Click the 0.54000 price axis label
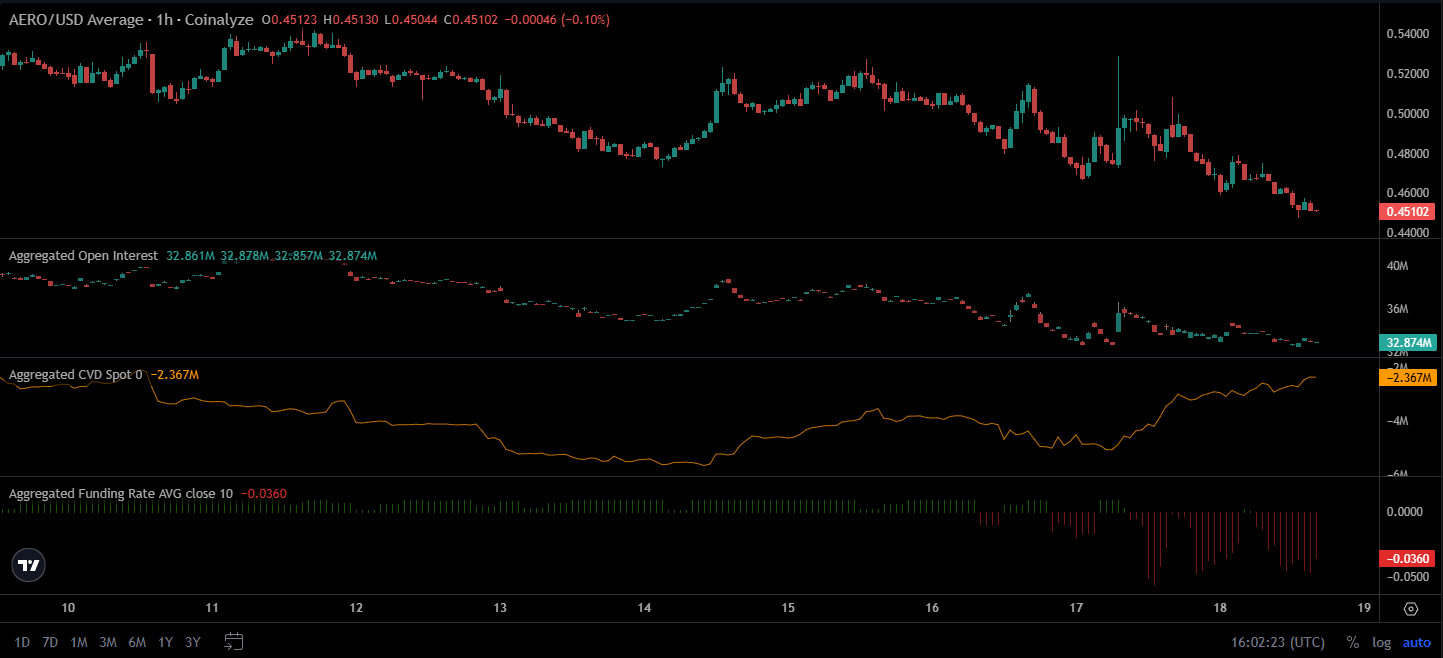The height and width of the screenshot is (658, 1443). 1410,34
